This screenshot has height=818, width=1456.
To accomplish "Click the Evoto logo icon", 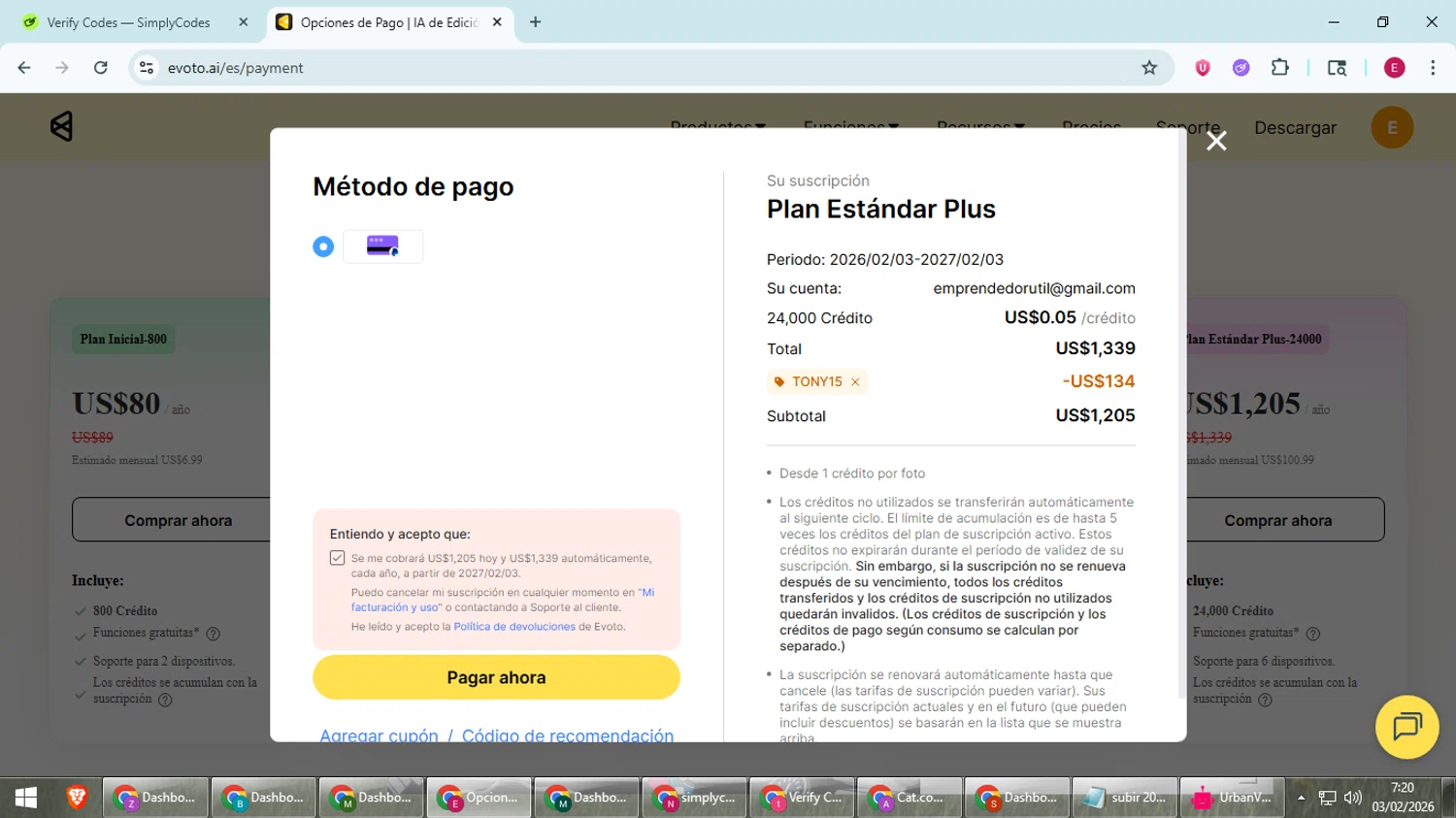I will tap(61, 126).
